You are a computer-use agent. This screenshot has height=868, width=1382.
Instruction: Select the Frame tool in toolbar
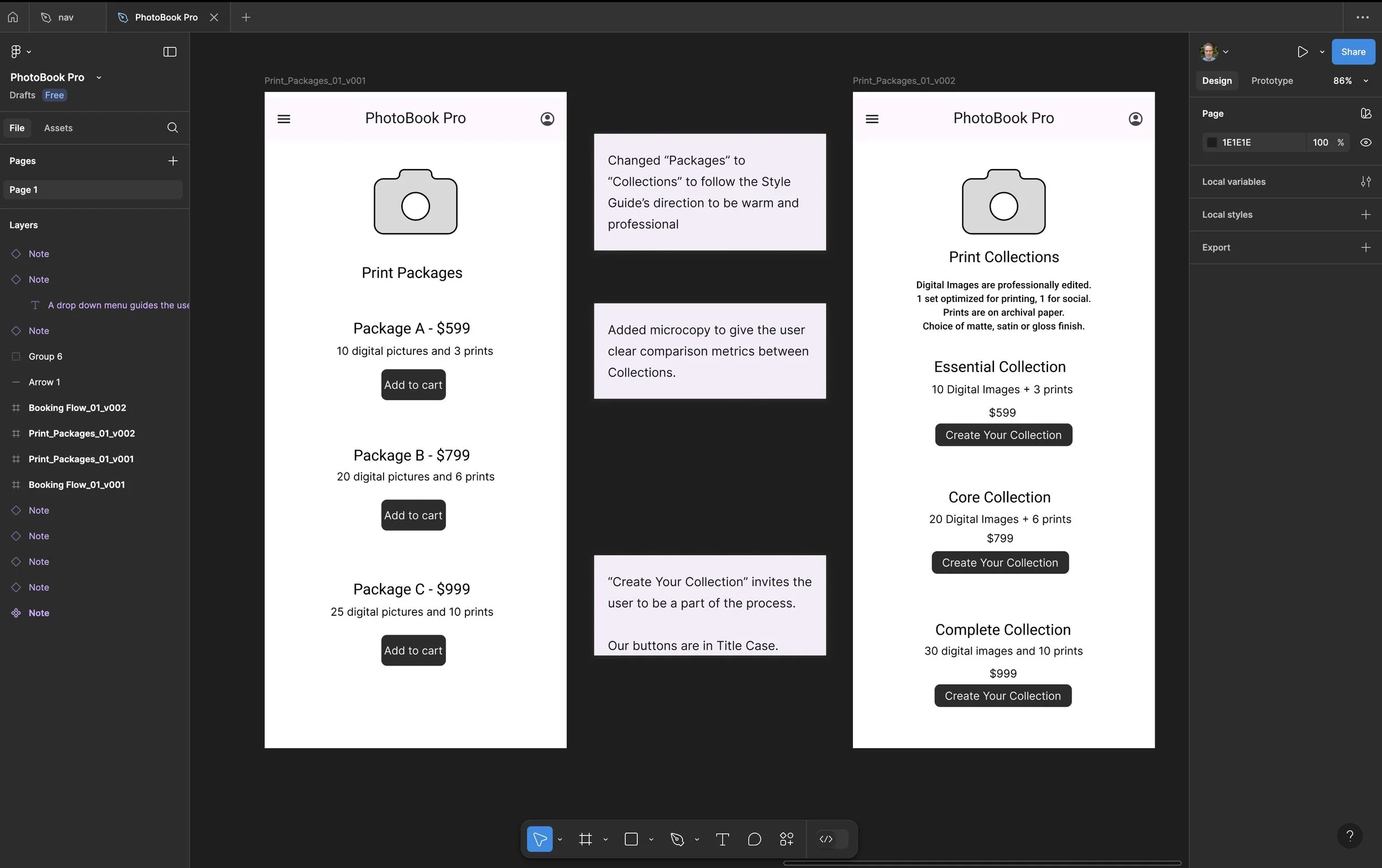(585, 839)
